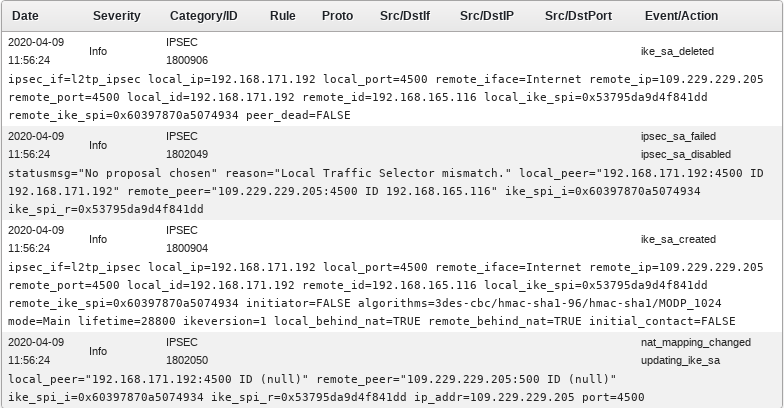Select the Src/DstIP column header
The width and height of the screenshot is (784, 408).
pyautogui.click(x=487, y=16)
